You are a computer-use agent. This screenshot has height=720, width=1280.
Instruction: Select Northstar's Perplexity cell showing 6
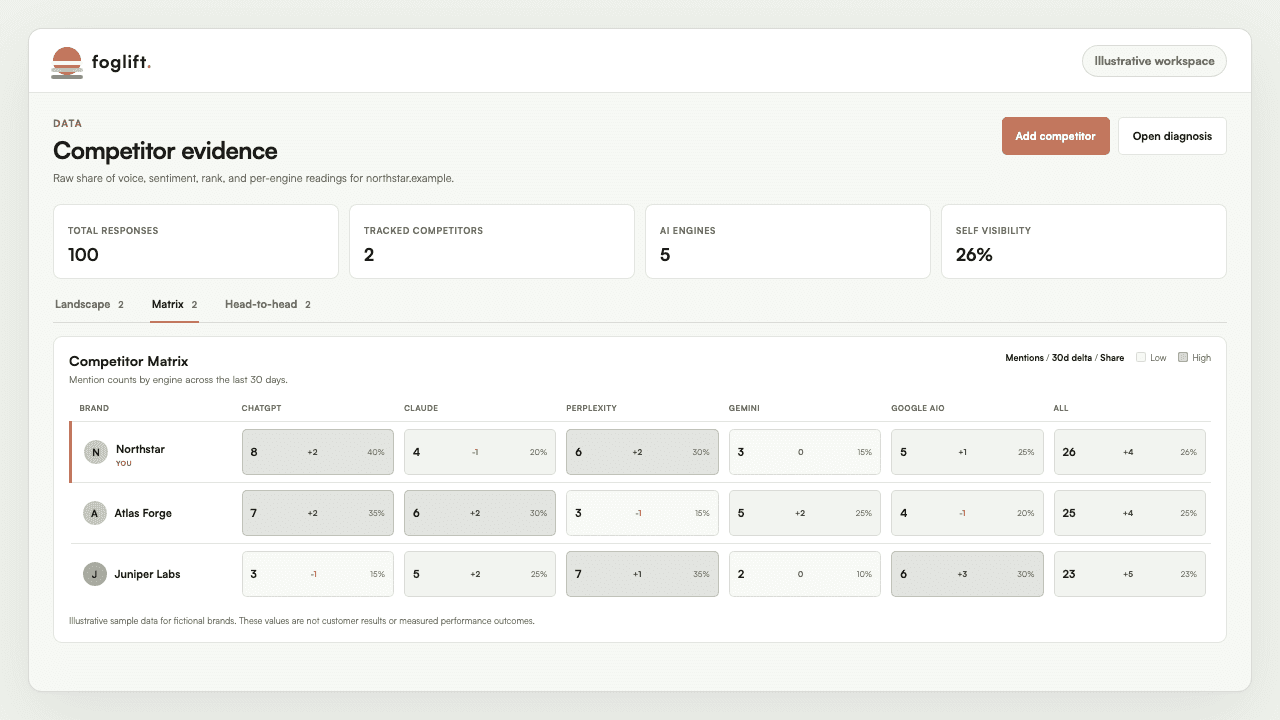tap(642, 452)
